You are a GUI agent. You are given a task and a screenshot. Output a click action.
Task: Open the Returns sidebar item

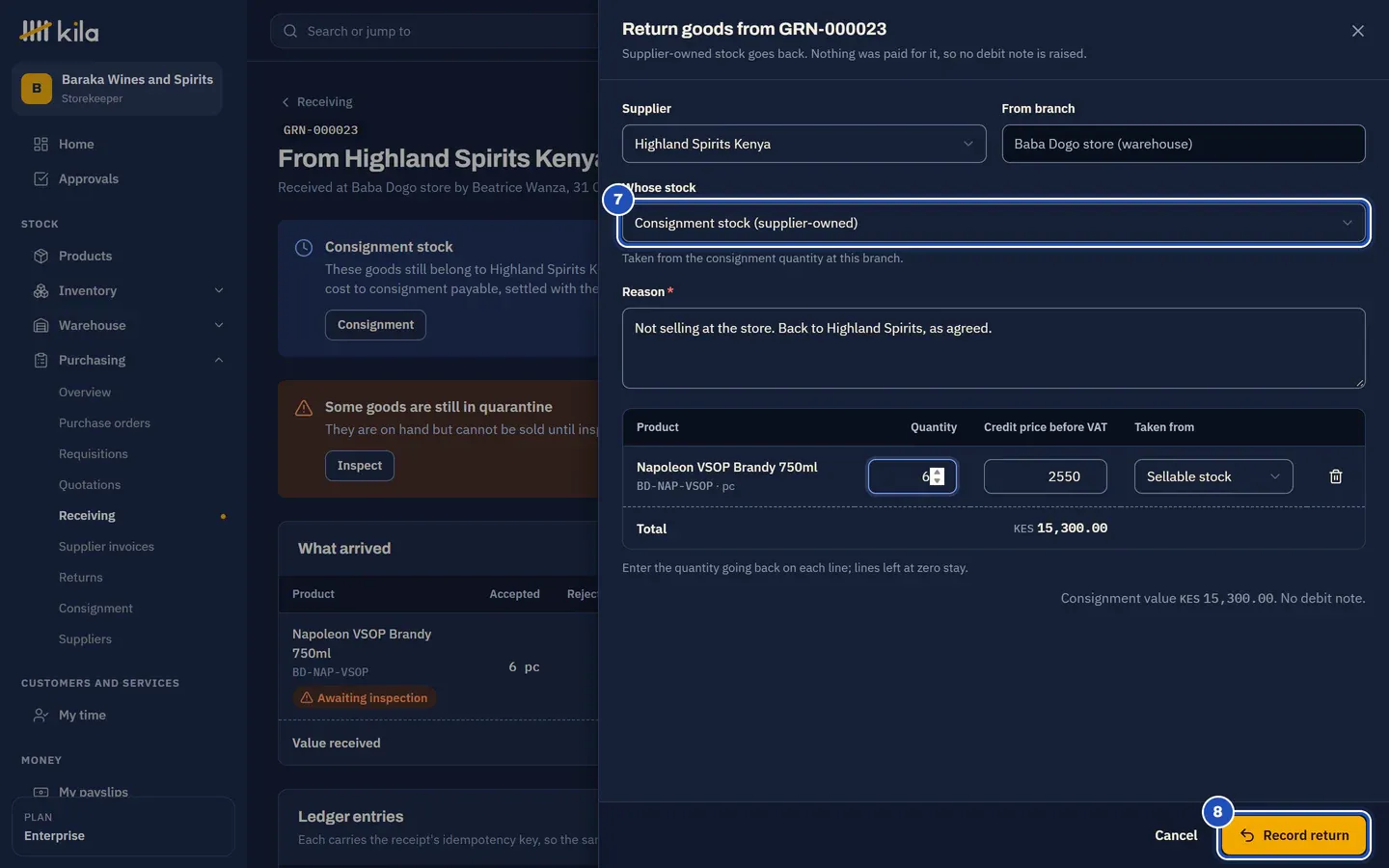pyautogui.click(x=80, y=578)
